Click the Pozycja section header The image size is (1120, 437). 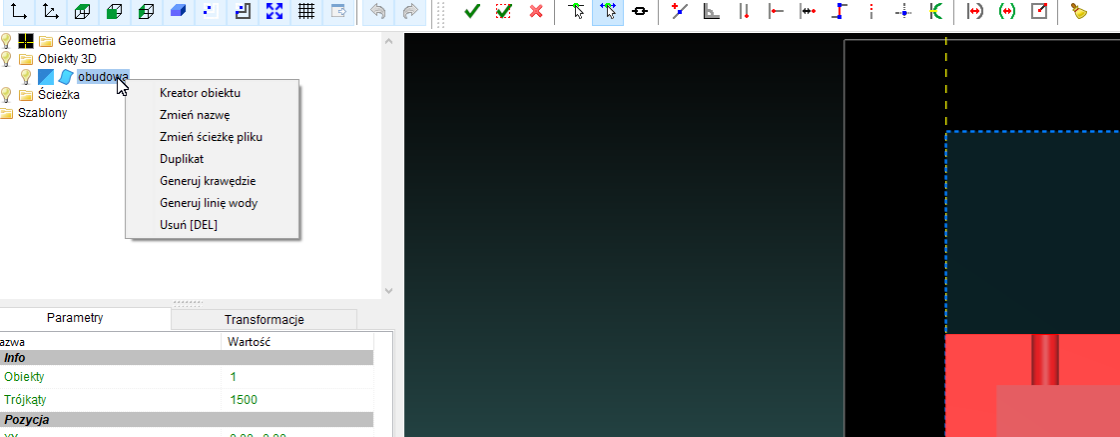click(x=186, y=419)
